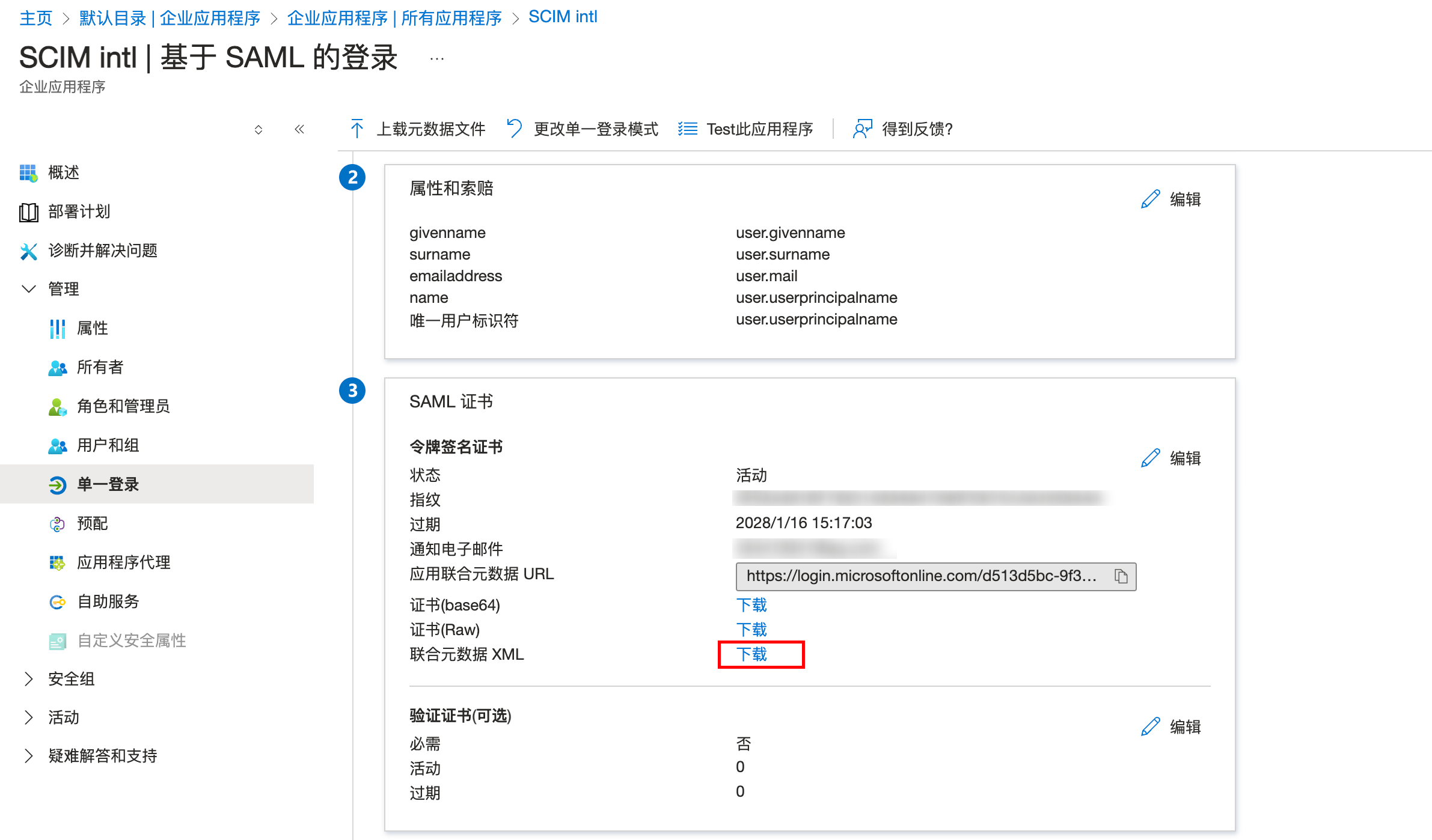Viewport: 1432px width, 840px height.
Task: Expand the 活动 sidebar section
Action: 28,717
